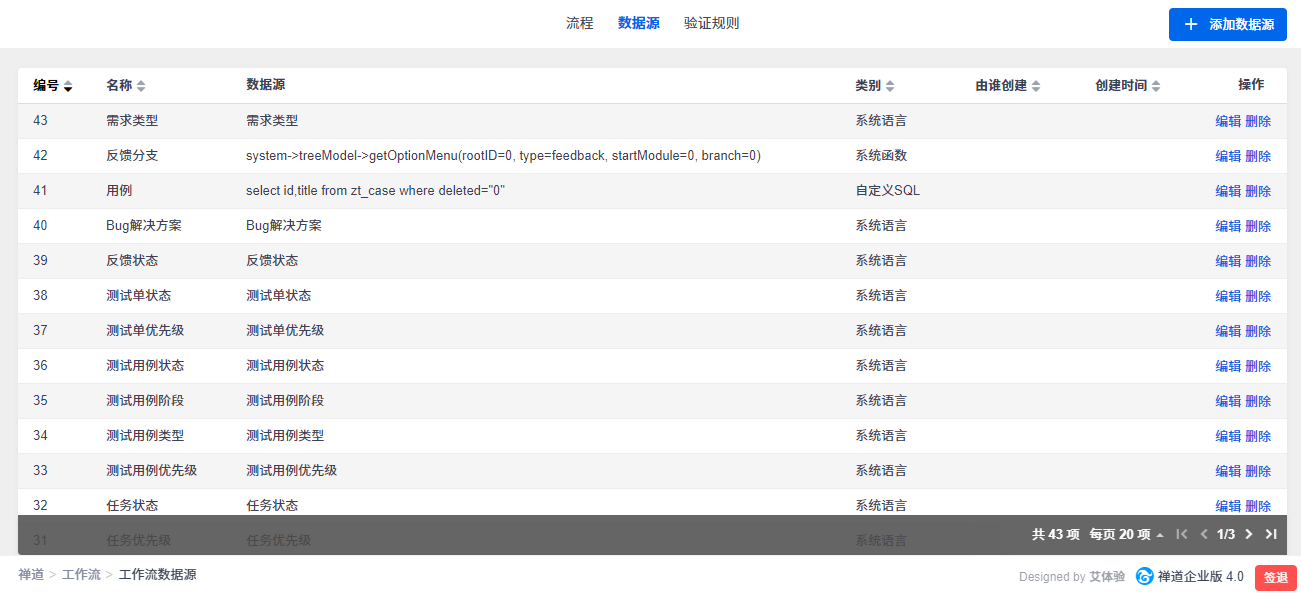Sort by 类别 column arrows
Viewport: 1301px width, 595px height.
(x=890, y=86)
